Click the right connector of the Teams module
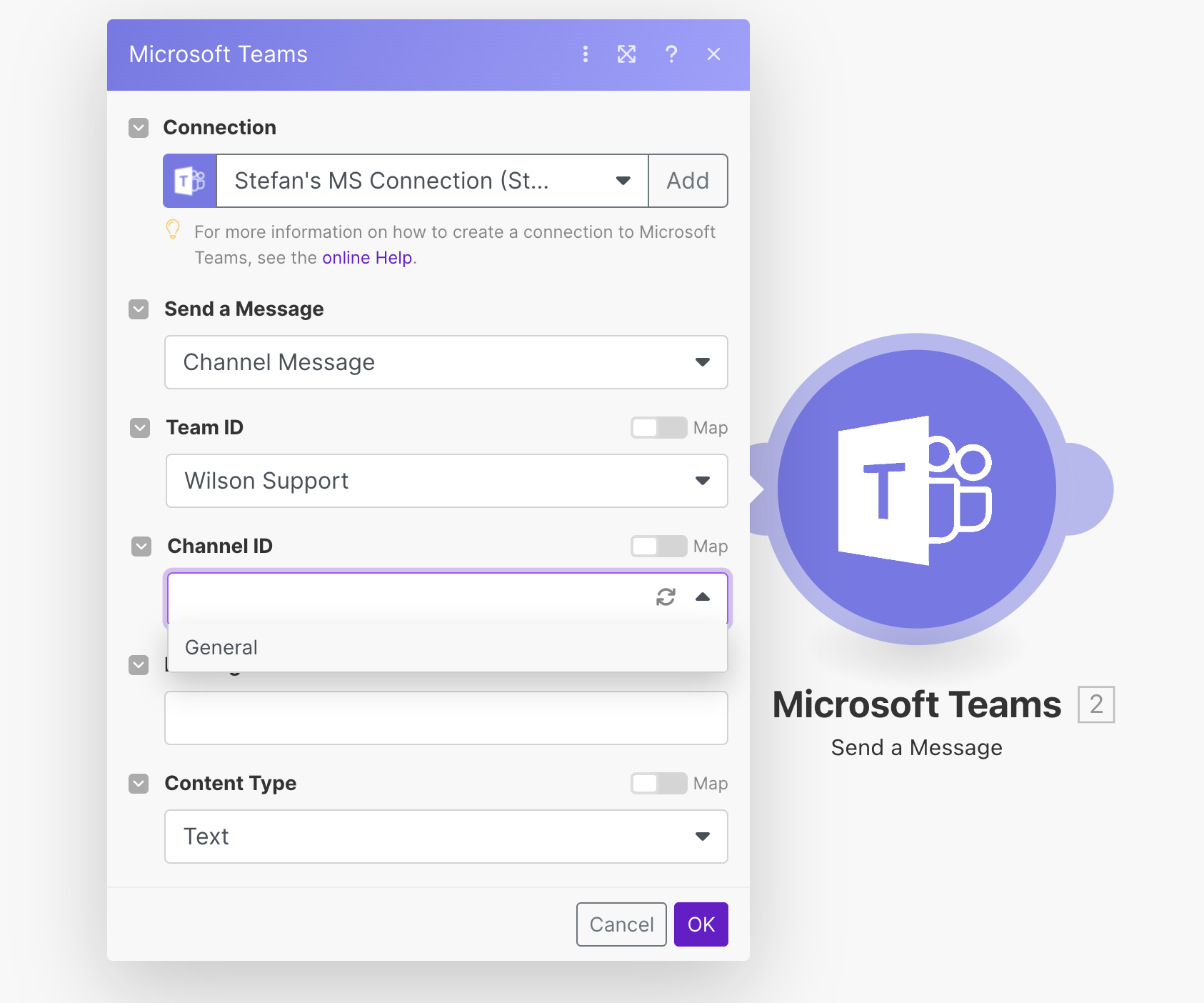Screen dimensions: 1204x1003 click(x=1089, y=489)
